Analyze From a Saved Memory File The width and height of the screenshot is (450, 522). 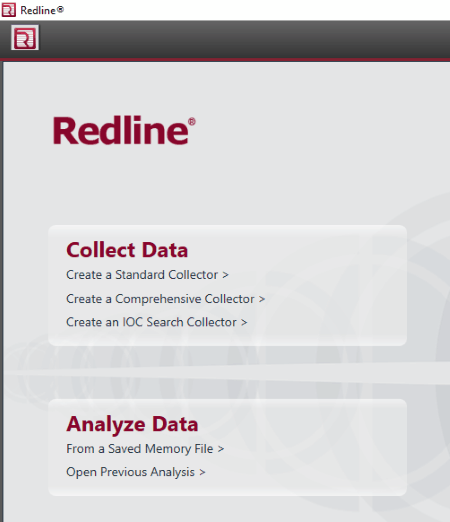145,449
